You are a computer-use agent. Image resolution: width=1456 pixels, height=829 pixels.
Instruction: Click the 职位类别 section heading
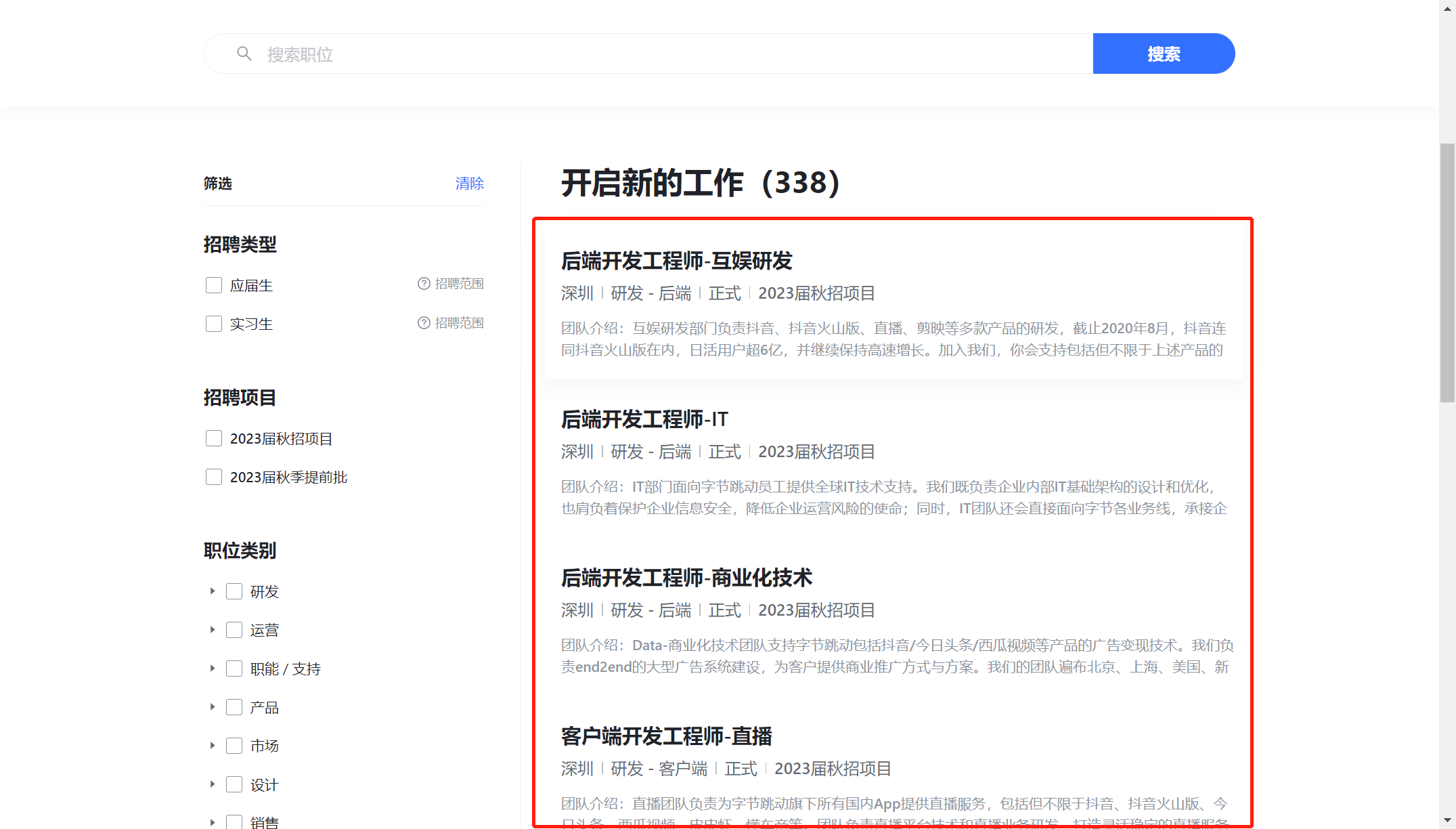click(240, 551)
